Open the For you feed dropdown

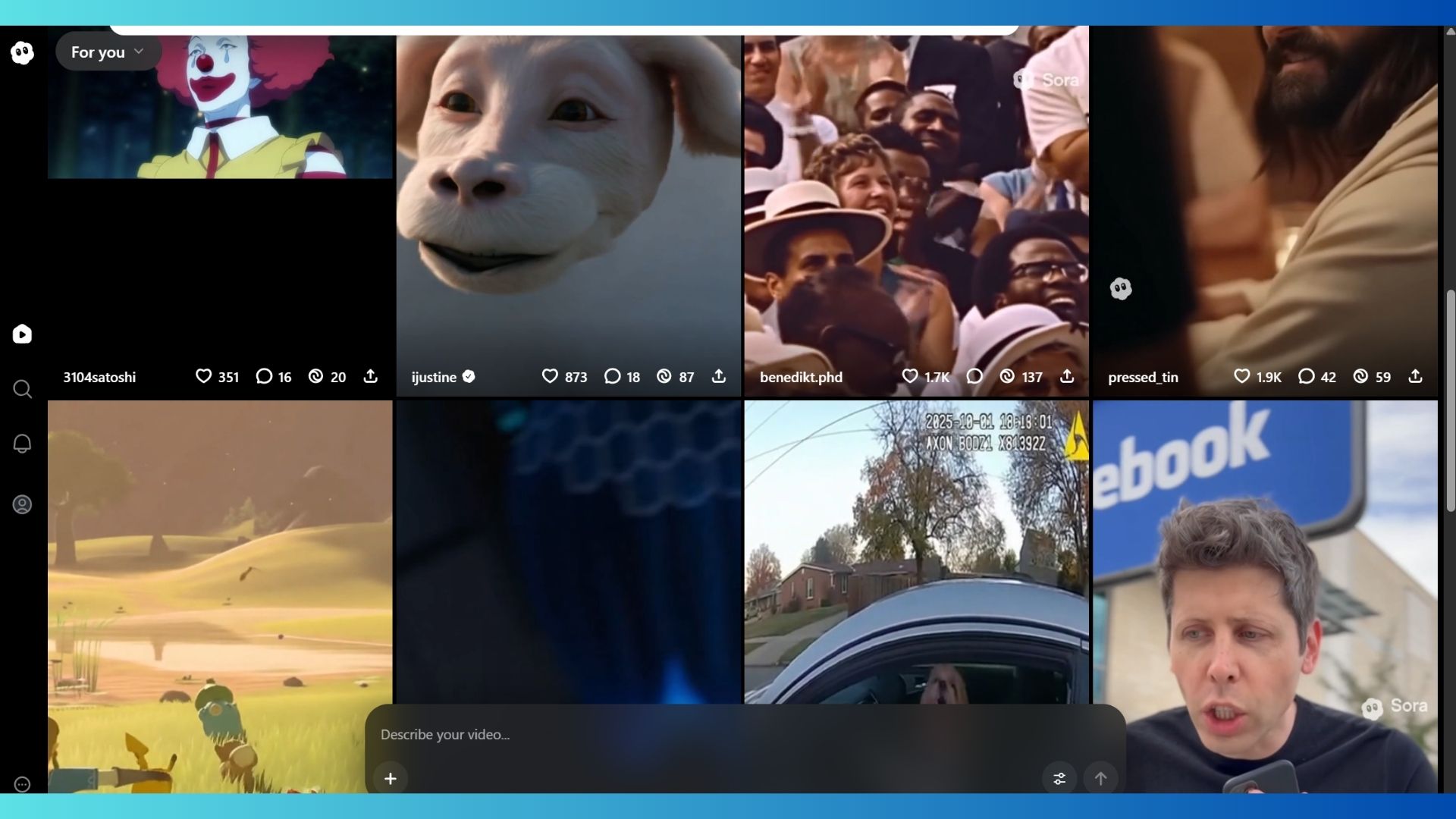click(x=108, y=52)
